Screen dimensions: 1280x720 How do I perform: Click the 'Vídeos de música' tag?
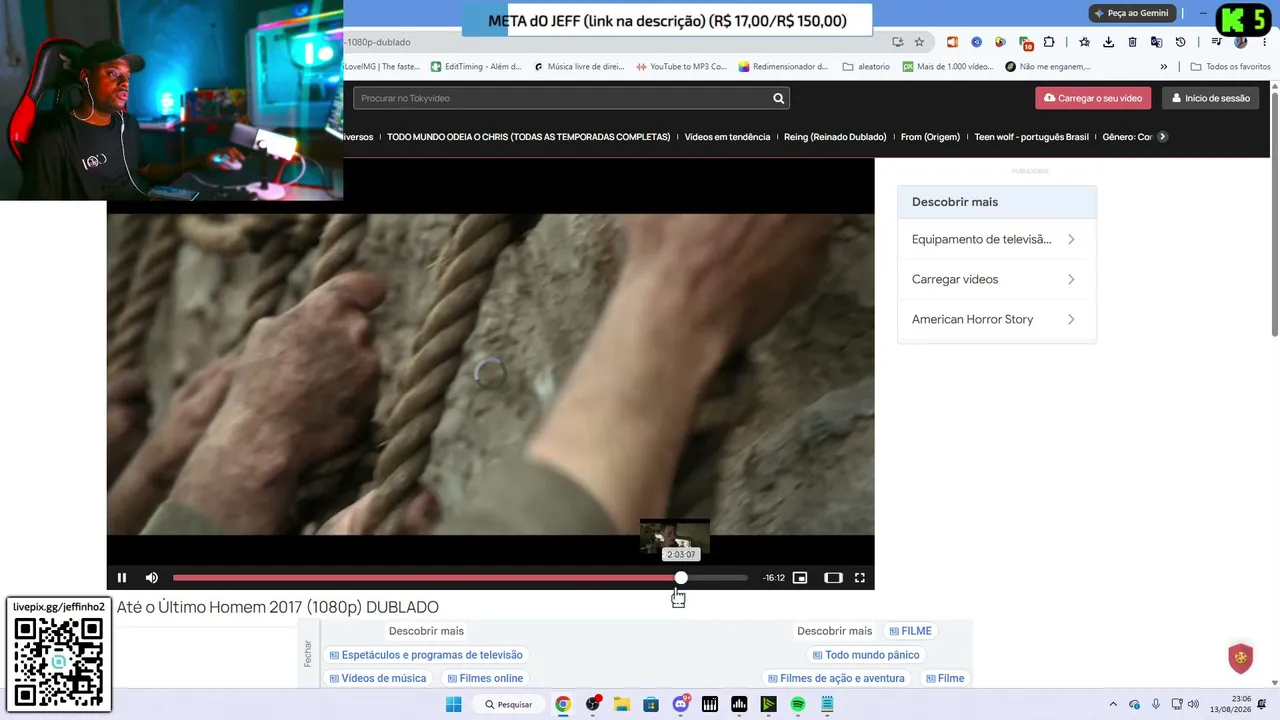coord(378,678)
